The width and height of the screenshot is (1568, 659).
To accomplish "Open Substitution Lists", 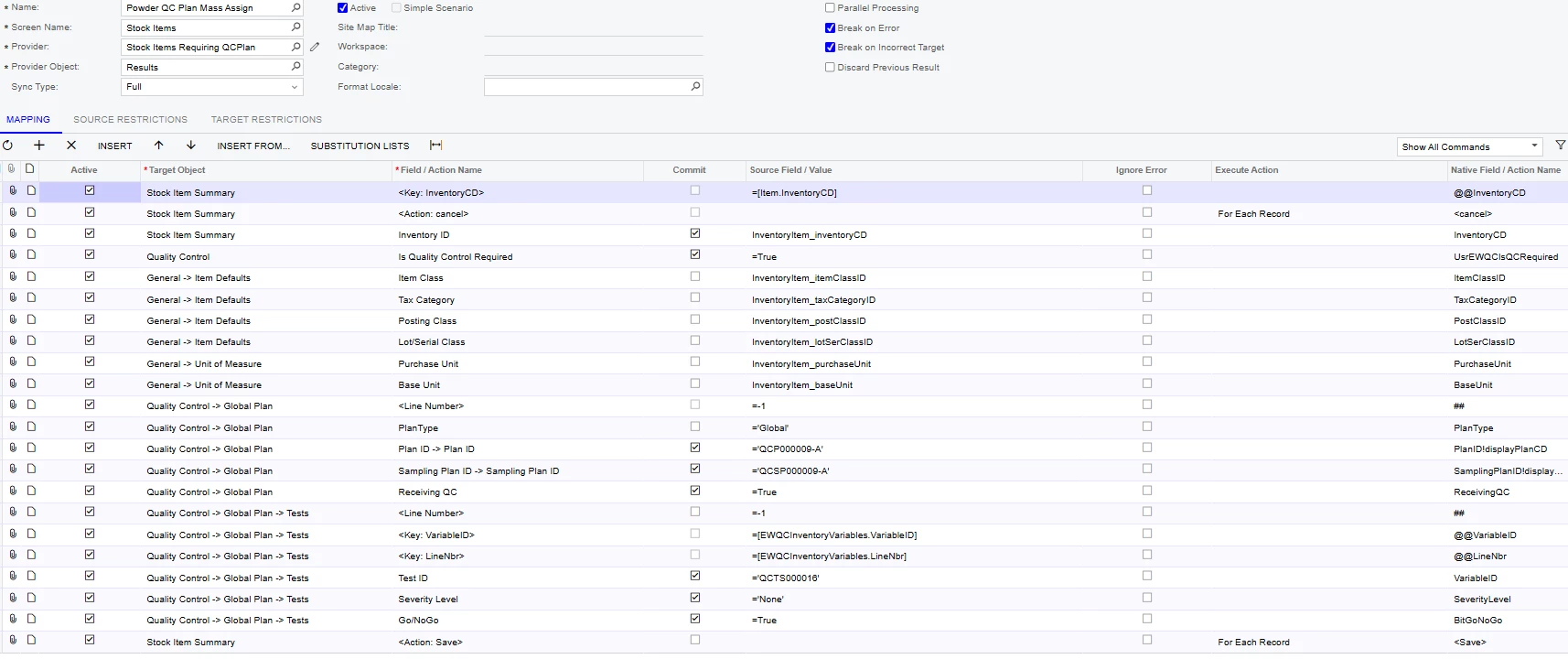I will pos(360,146).
